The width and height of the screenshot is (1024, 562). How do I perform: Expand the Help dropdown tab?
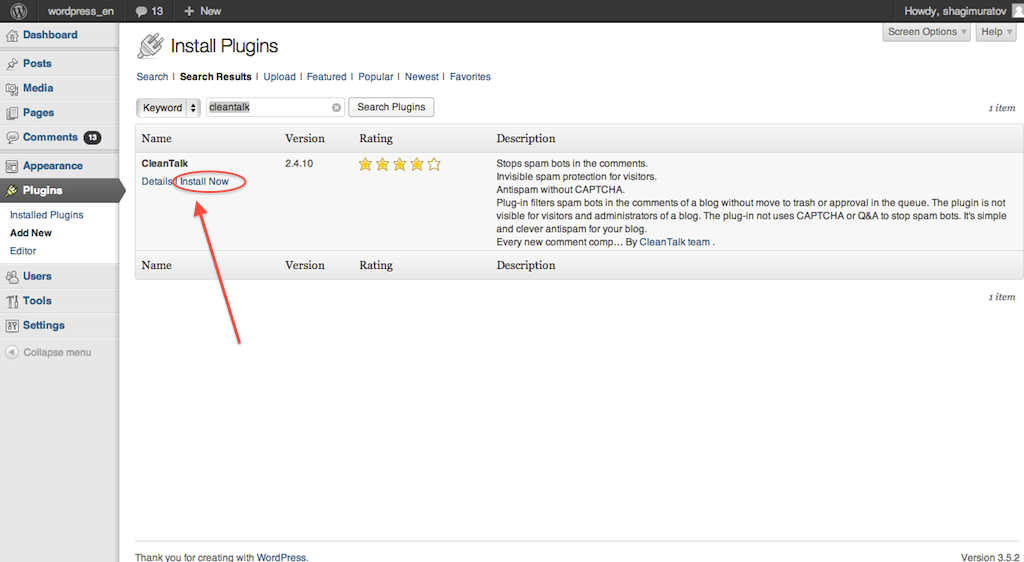point(996,32)
